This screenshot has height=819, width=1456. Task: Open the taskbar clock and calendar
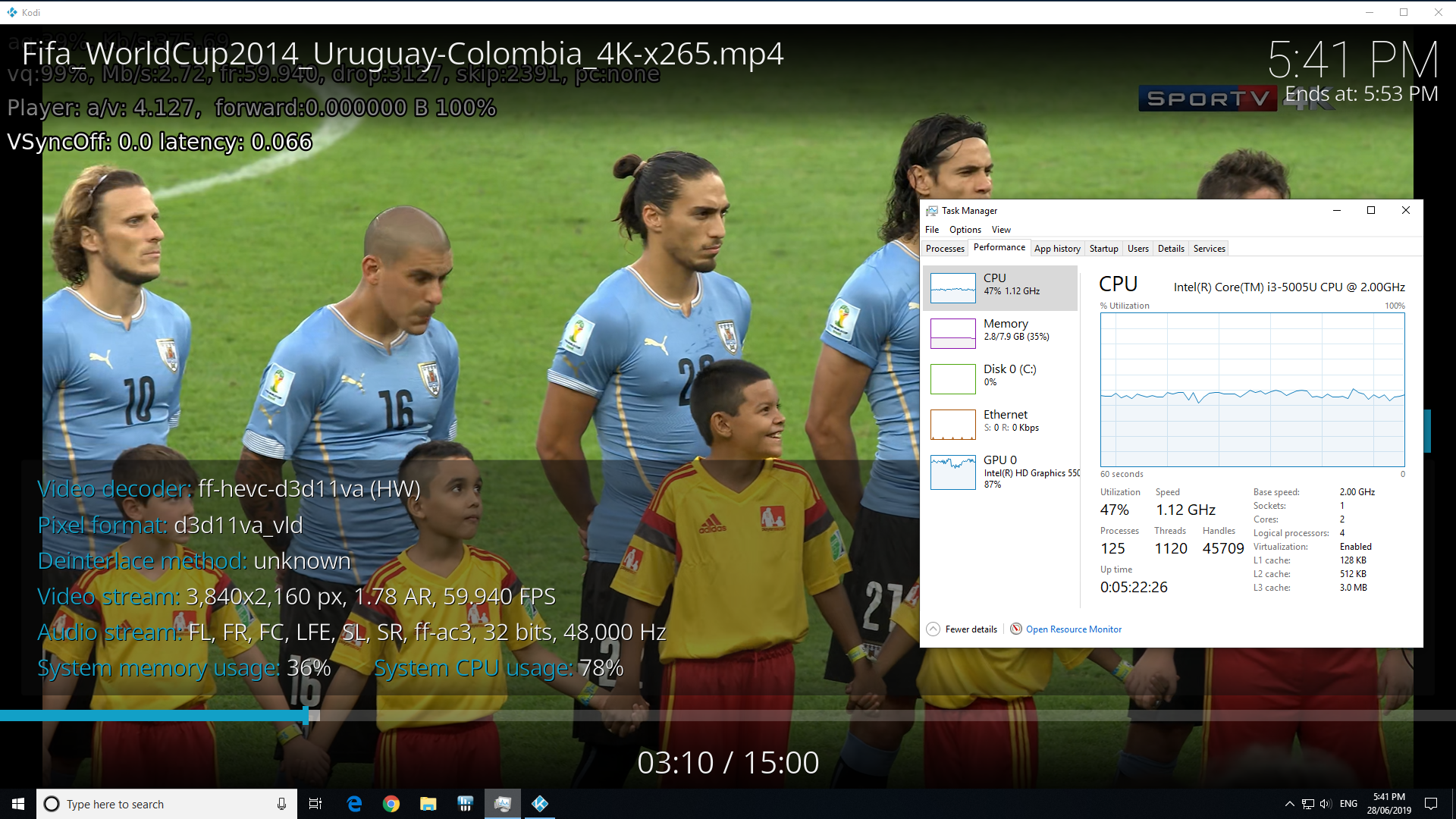(x=1389, y=804)
